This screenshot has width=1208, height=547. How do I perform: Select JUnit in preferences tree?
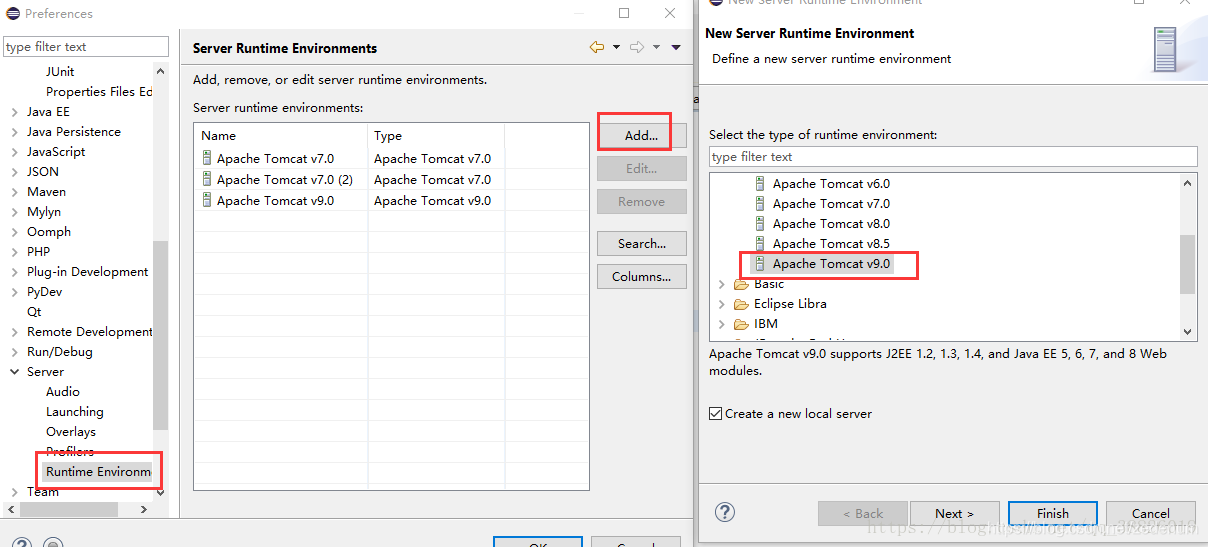(x=60, y=71)
